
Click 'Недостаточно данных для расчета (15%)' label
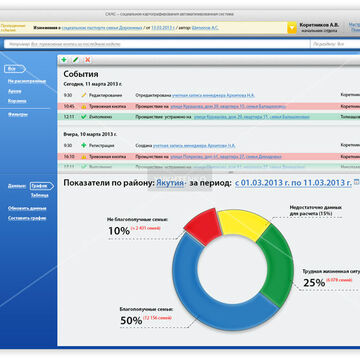pyautogui.click(x=315, y=210)
